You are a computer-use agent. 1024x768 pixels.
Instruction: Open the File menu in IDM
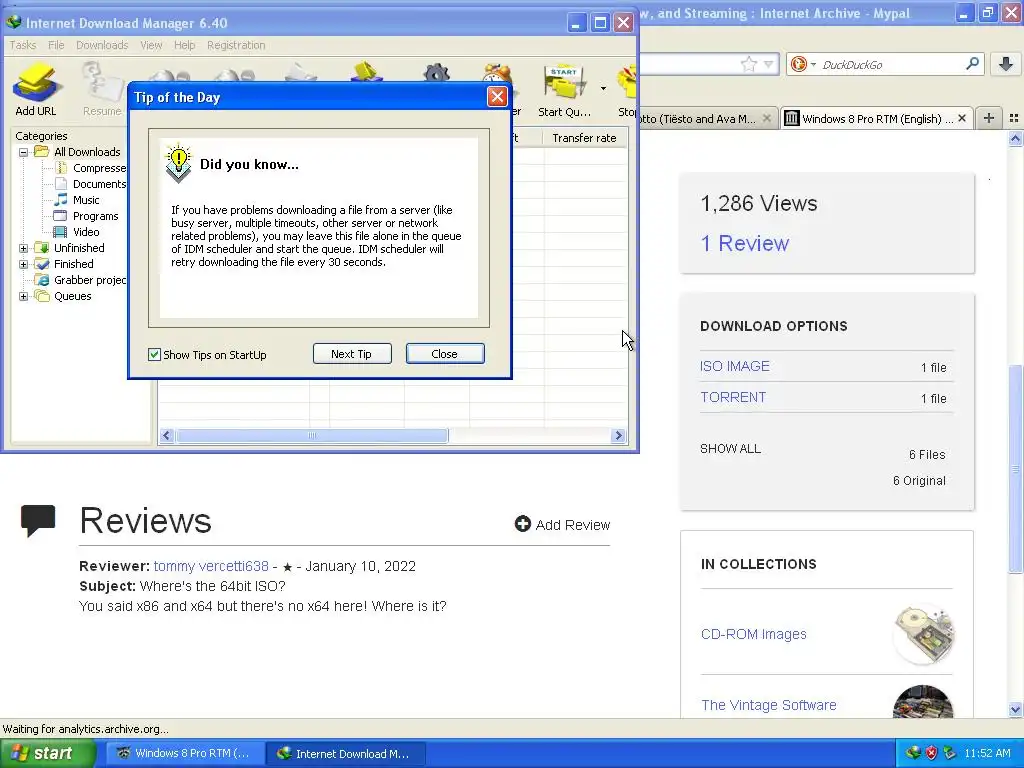(56, 45)
